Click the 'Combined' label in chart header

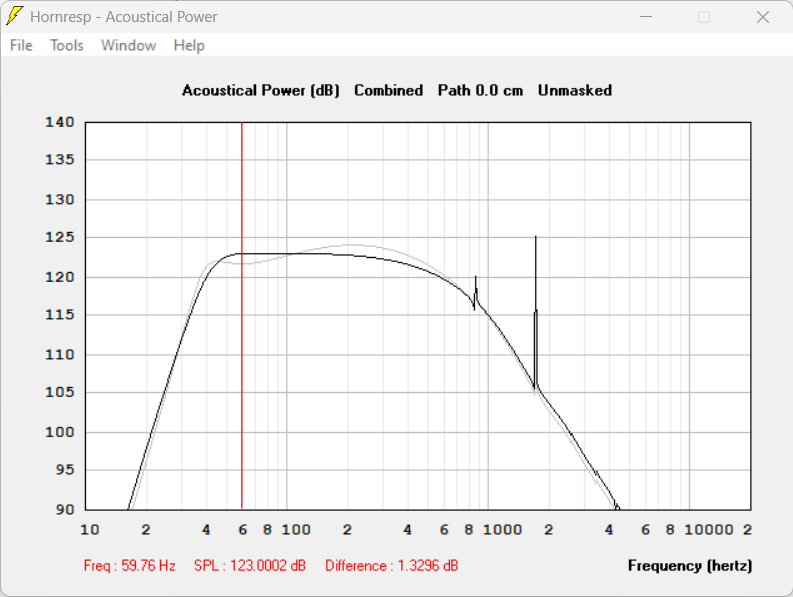pyautogui.click(x=388, y=90)
